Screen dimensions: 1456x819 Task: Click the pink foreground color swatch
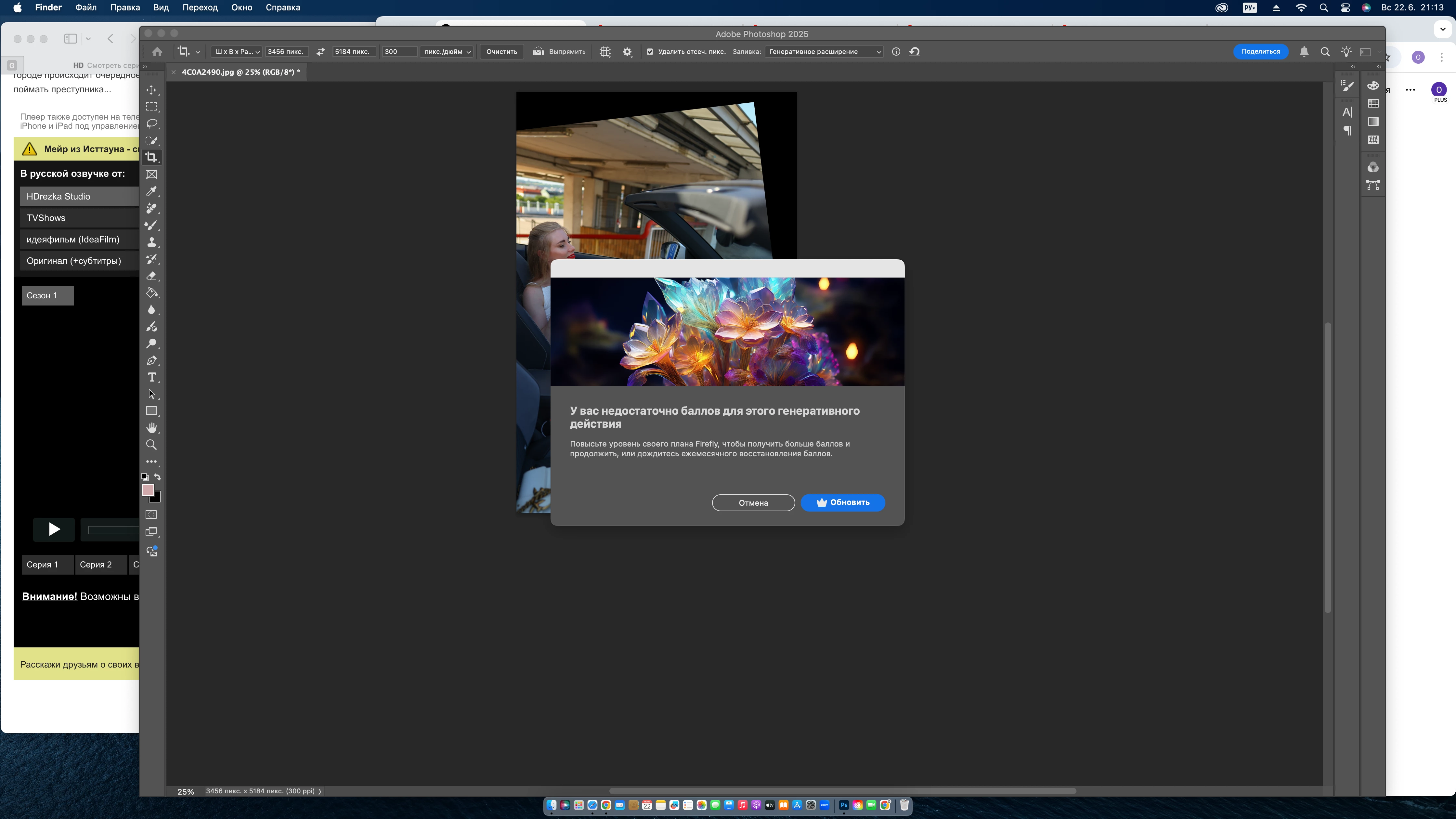click(x=148, y=490)
